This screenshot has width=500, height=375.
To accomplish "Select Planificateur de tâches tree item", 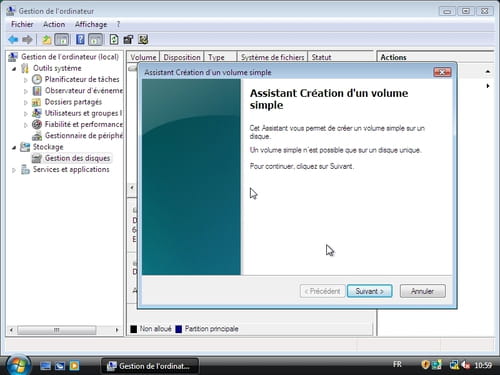I will (x=82, y=79).
